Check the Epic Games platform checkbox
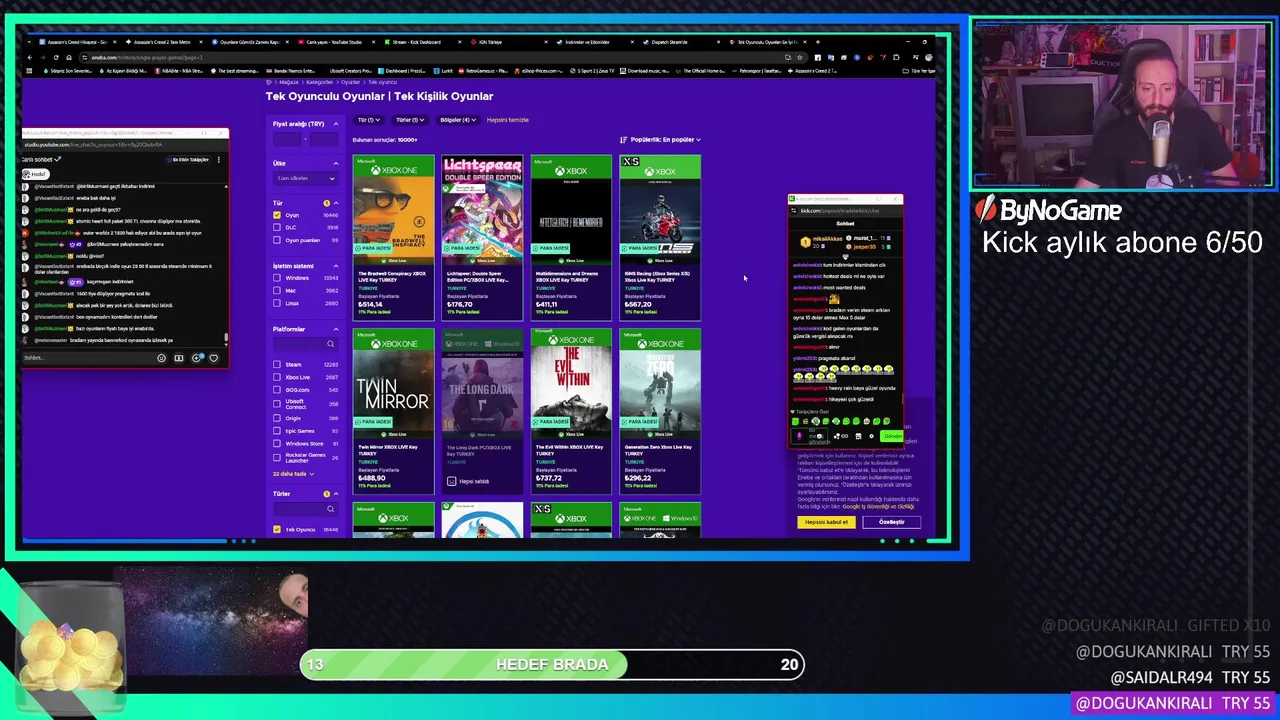Viewport: 1280px width, 720px height. click(x=277, y=431)
